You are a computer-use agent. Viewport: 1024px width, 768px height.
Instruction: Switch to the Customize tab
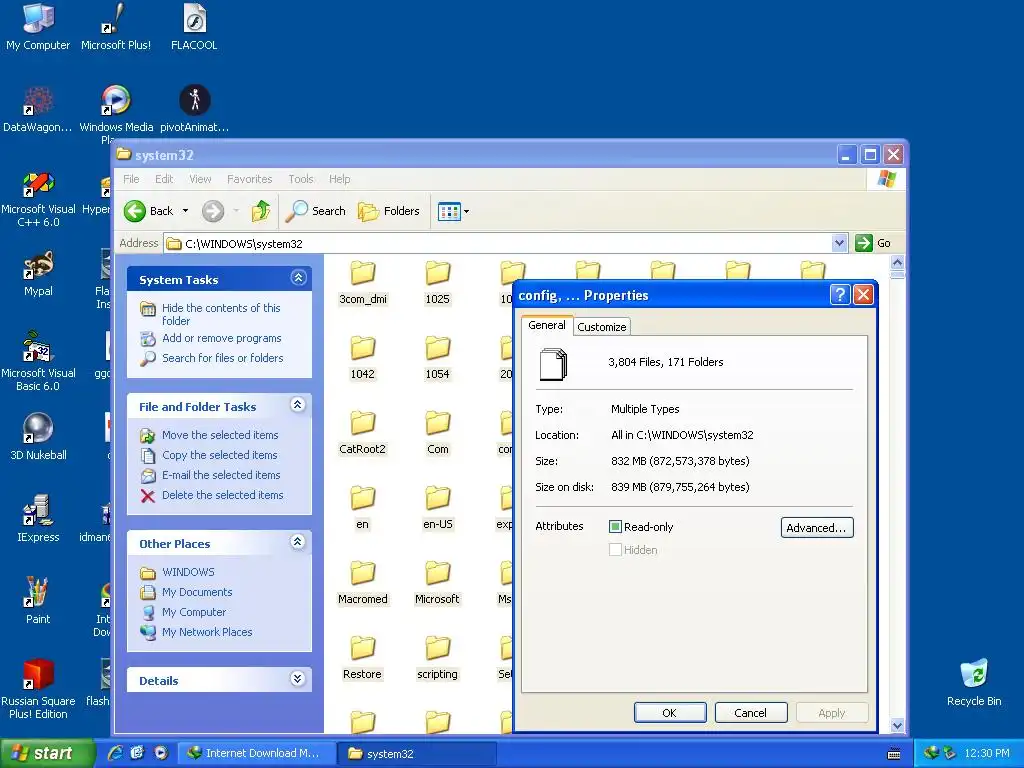(x=601, y=327)
